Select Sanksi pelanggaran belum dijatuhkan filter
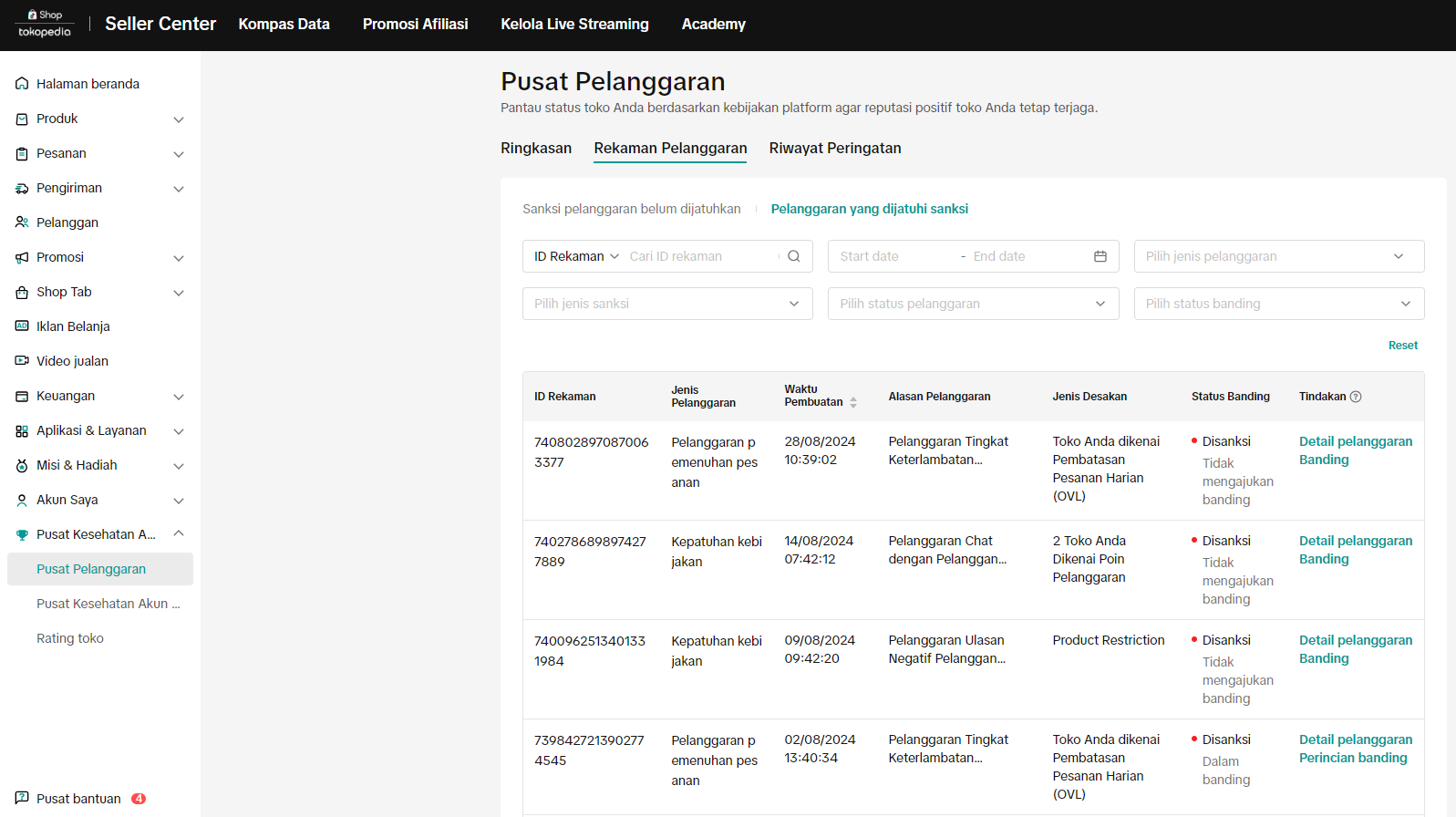This screenshot has height=817, width=1456. [x=631, y=209]
